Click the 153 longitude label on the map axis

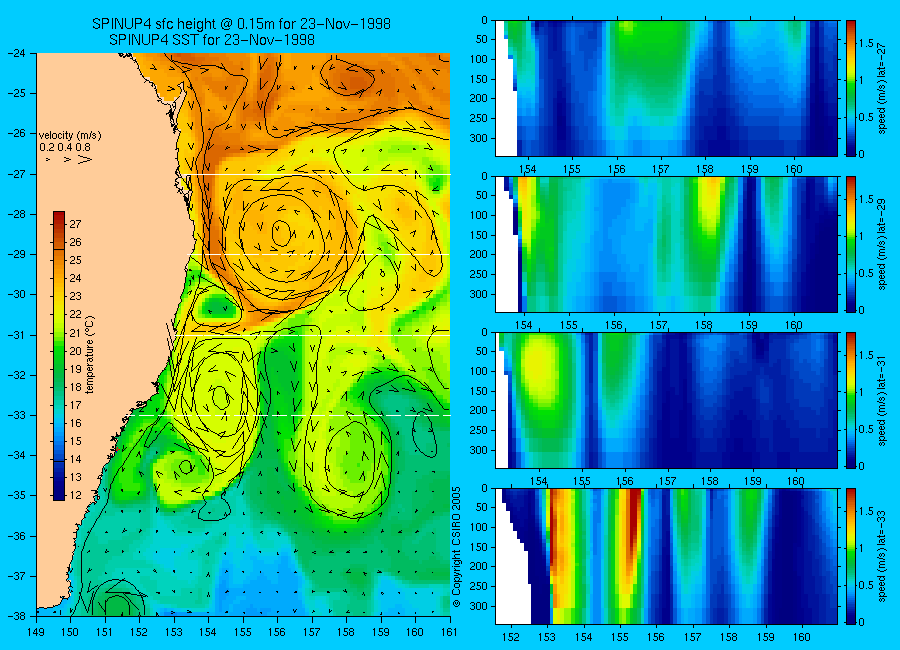(x=174, y=632)
